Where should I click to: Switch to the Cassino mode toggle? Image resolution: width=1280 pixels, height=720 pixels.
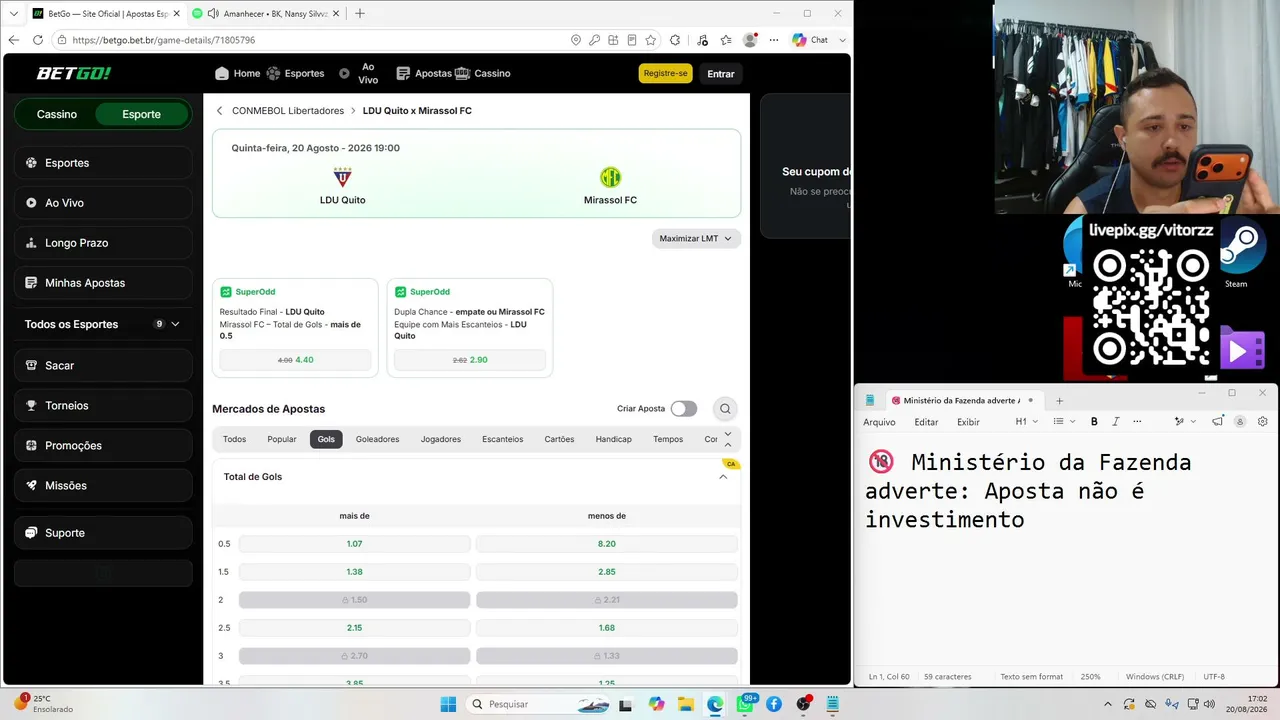(57, 114)
